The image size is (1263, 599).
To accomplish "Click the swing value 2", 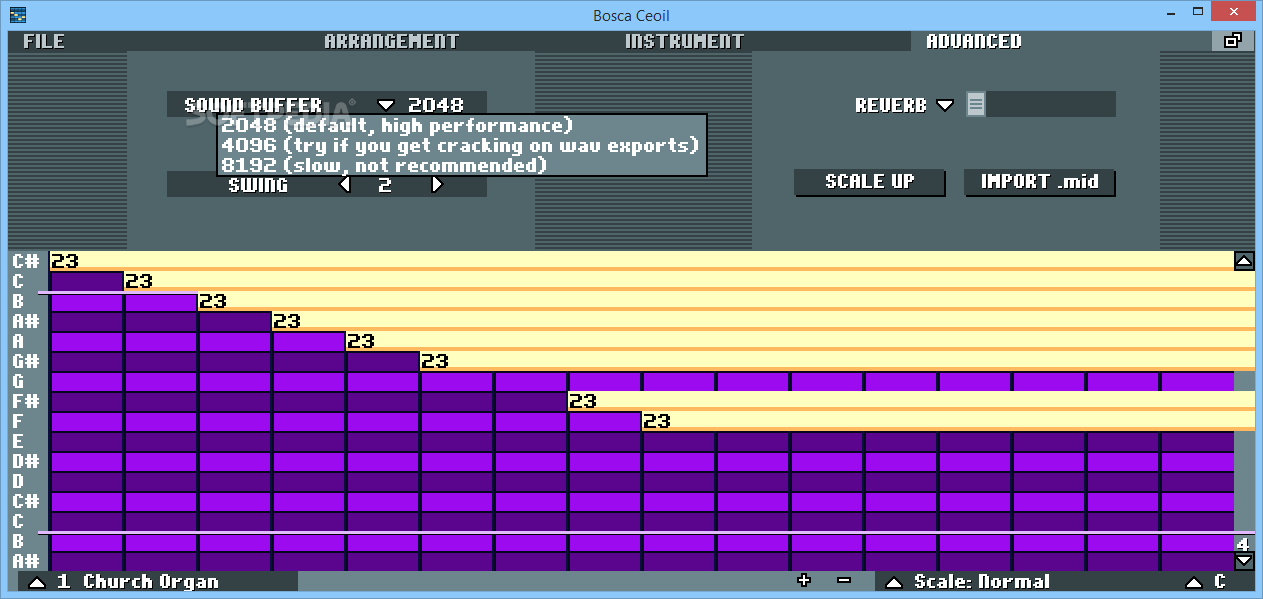I will tap(385, 185).
